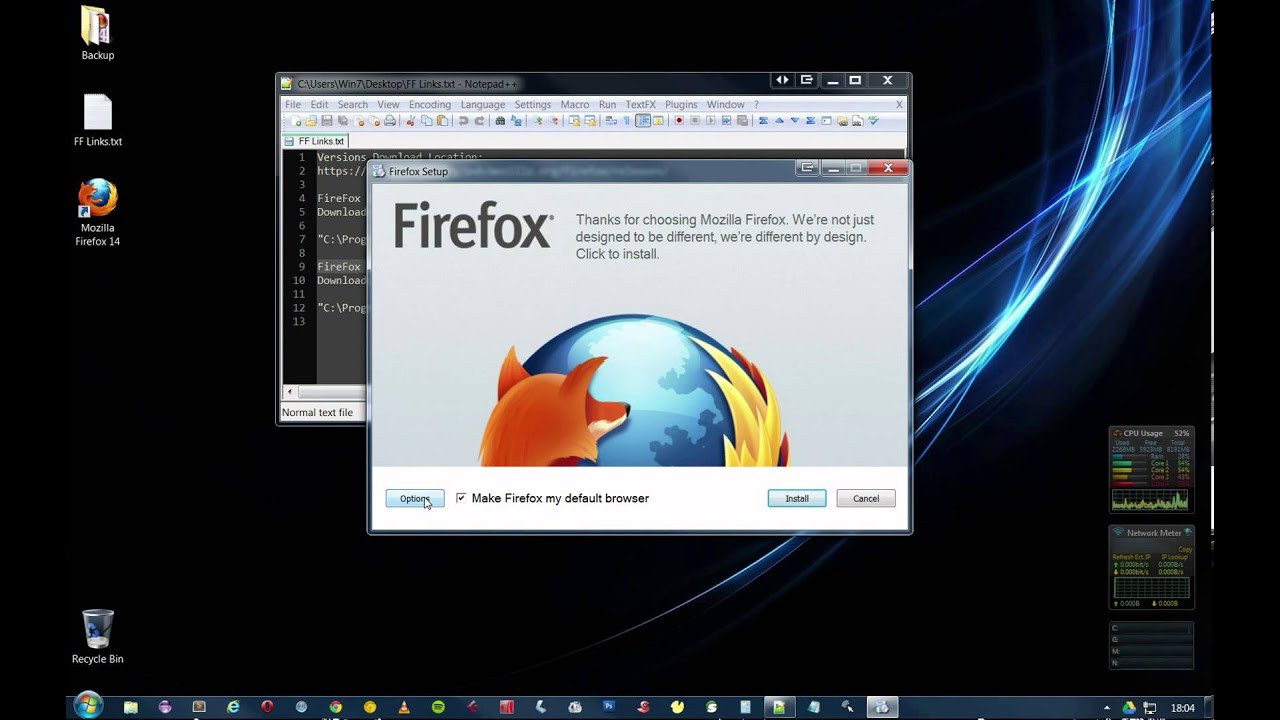Select the Mozilla Firefox 14 desktop shortcut
Viewport: 1280px width, 720px height.
click(98, 213)
